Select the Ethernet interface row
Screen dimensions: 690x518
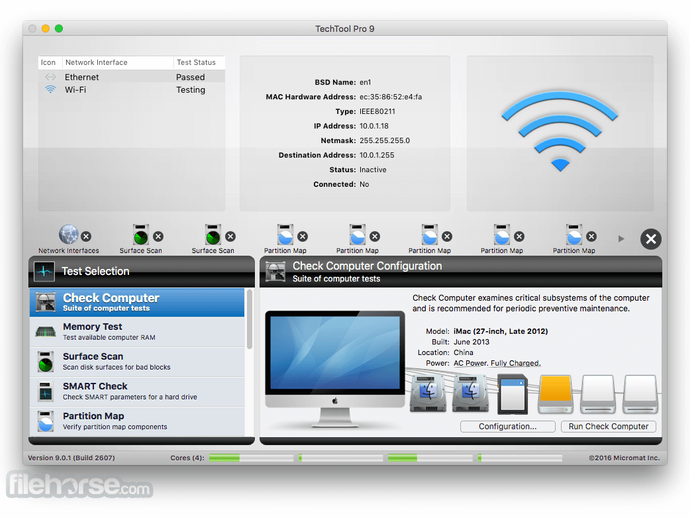(x=131, y=77)
